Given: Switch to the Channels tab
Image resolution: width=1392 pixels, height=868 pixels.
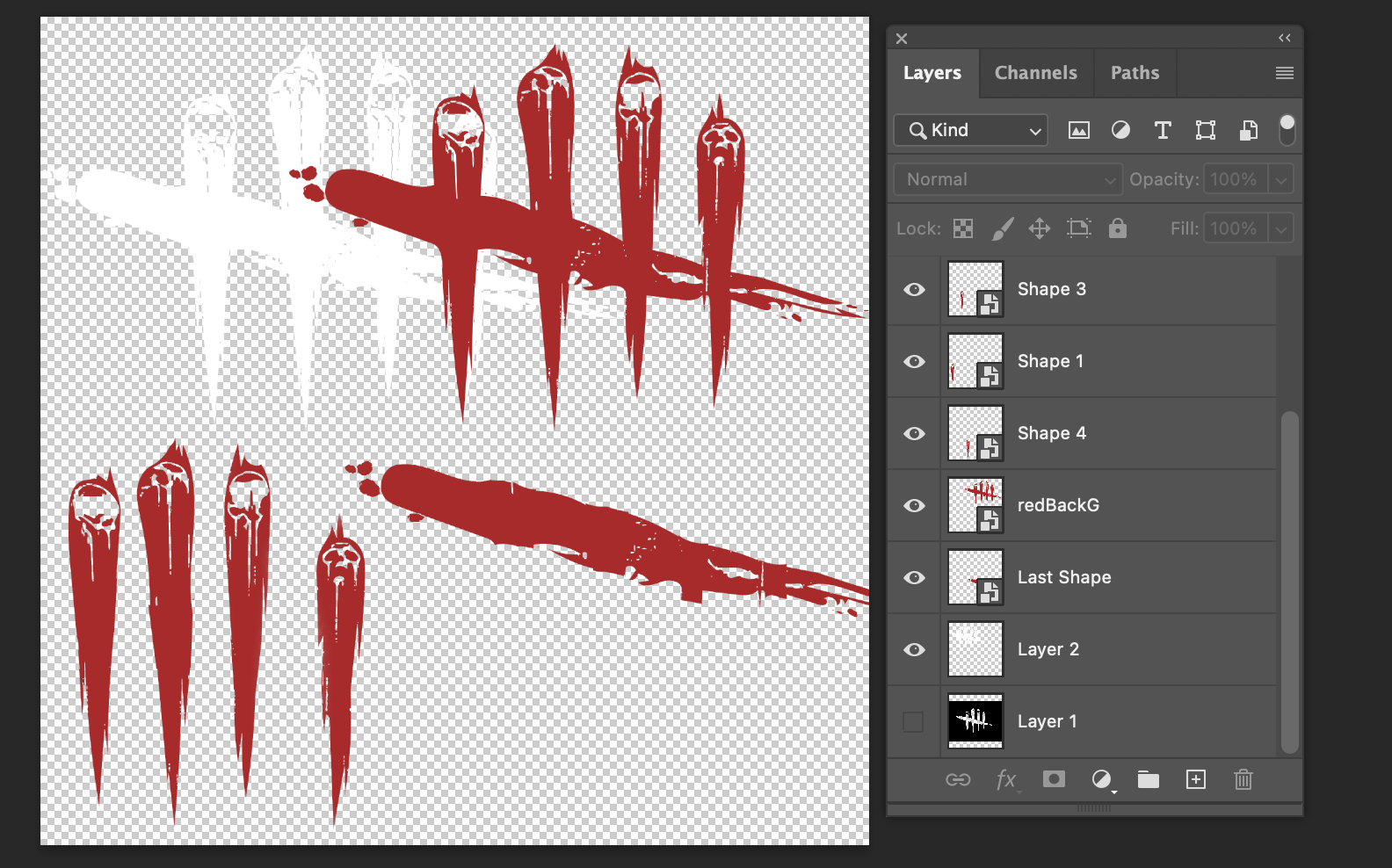Looking at the screenshot, I should [x=1036, y=73].
